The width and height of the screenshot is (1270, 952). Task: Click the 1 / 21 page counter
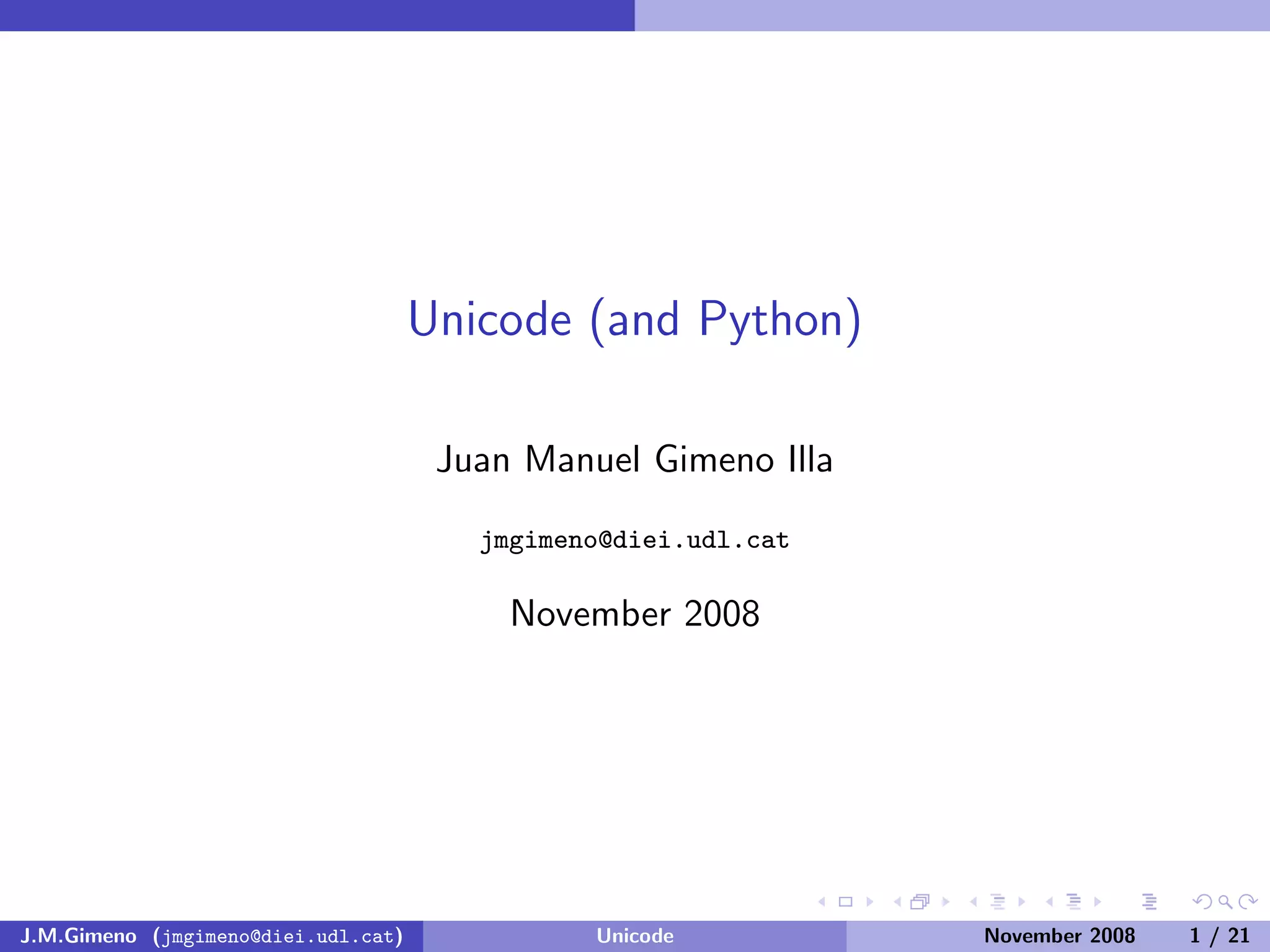click(x=1219, y=936)
